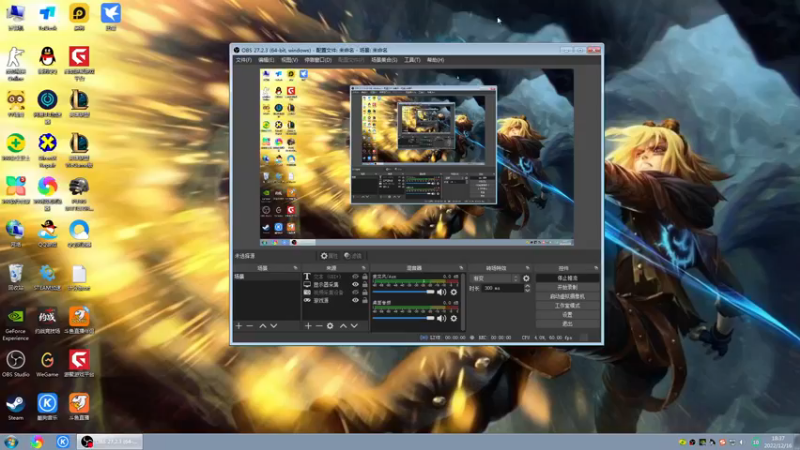Screen dimensions: 800x450
Task: Select the Counter-Strike Online desktop icon
Action: coord(15,64)
